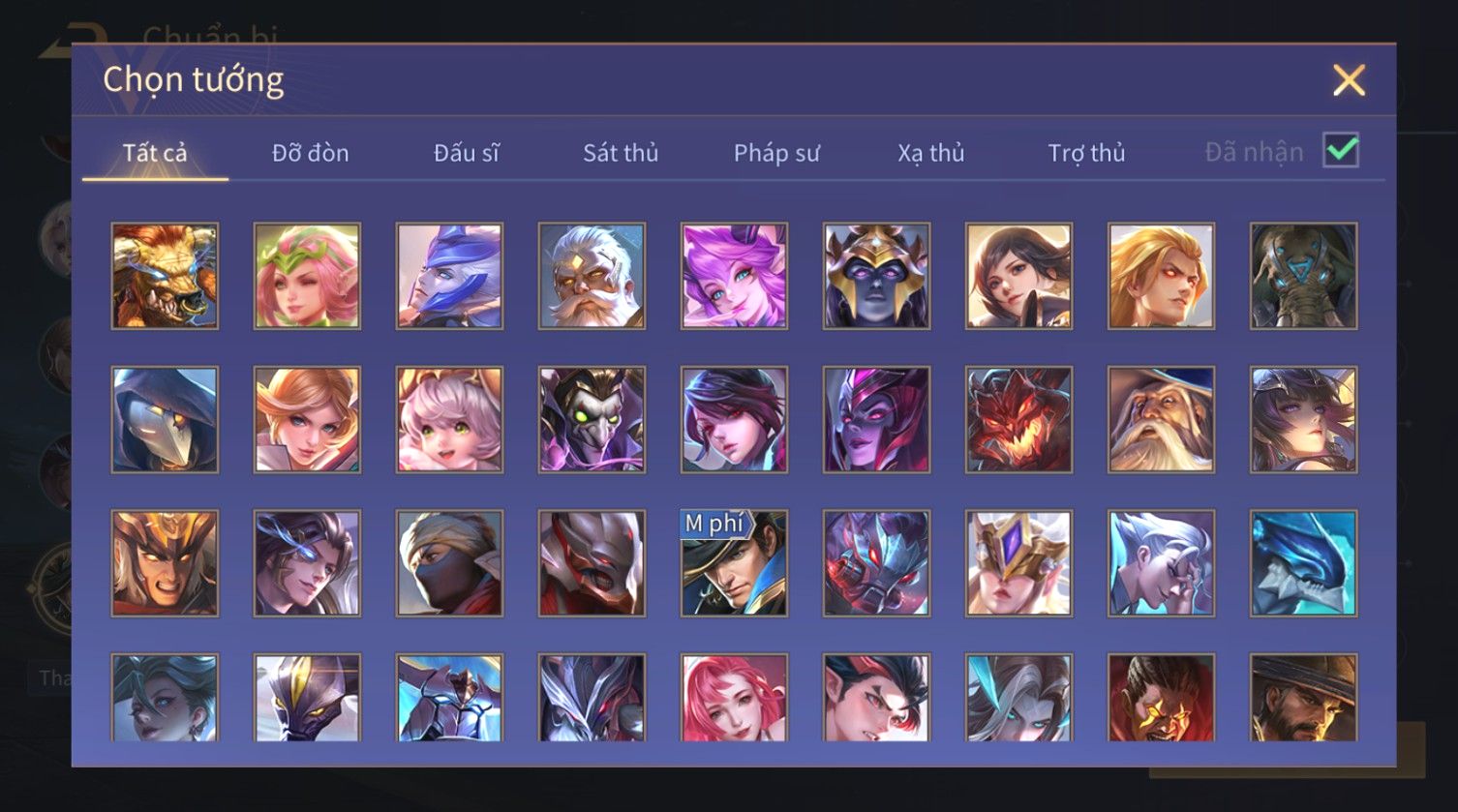The image size is (1458, 812).
Task: Select the golden lion beast hero portrait
Action: [x=165, y=276]
